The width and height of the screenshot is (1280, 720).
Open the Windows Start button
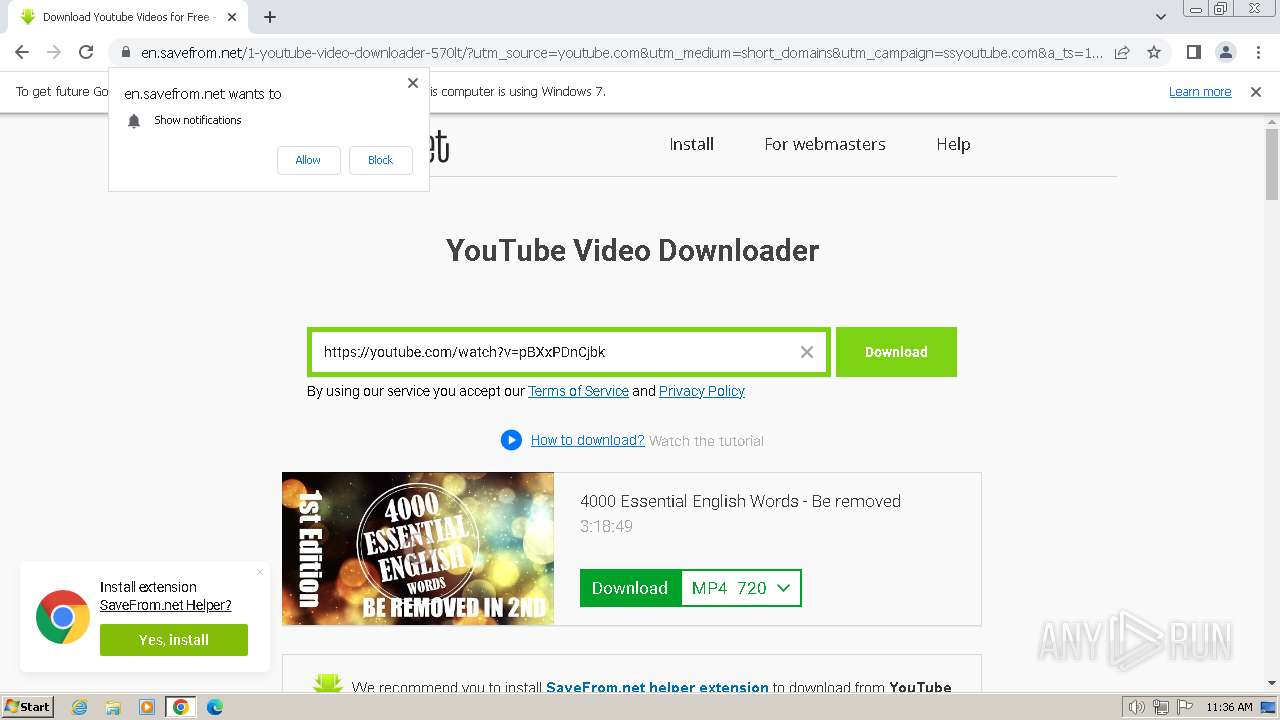28,707
